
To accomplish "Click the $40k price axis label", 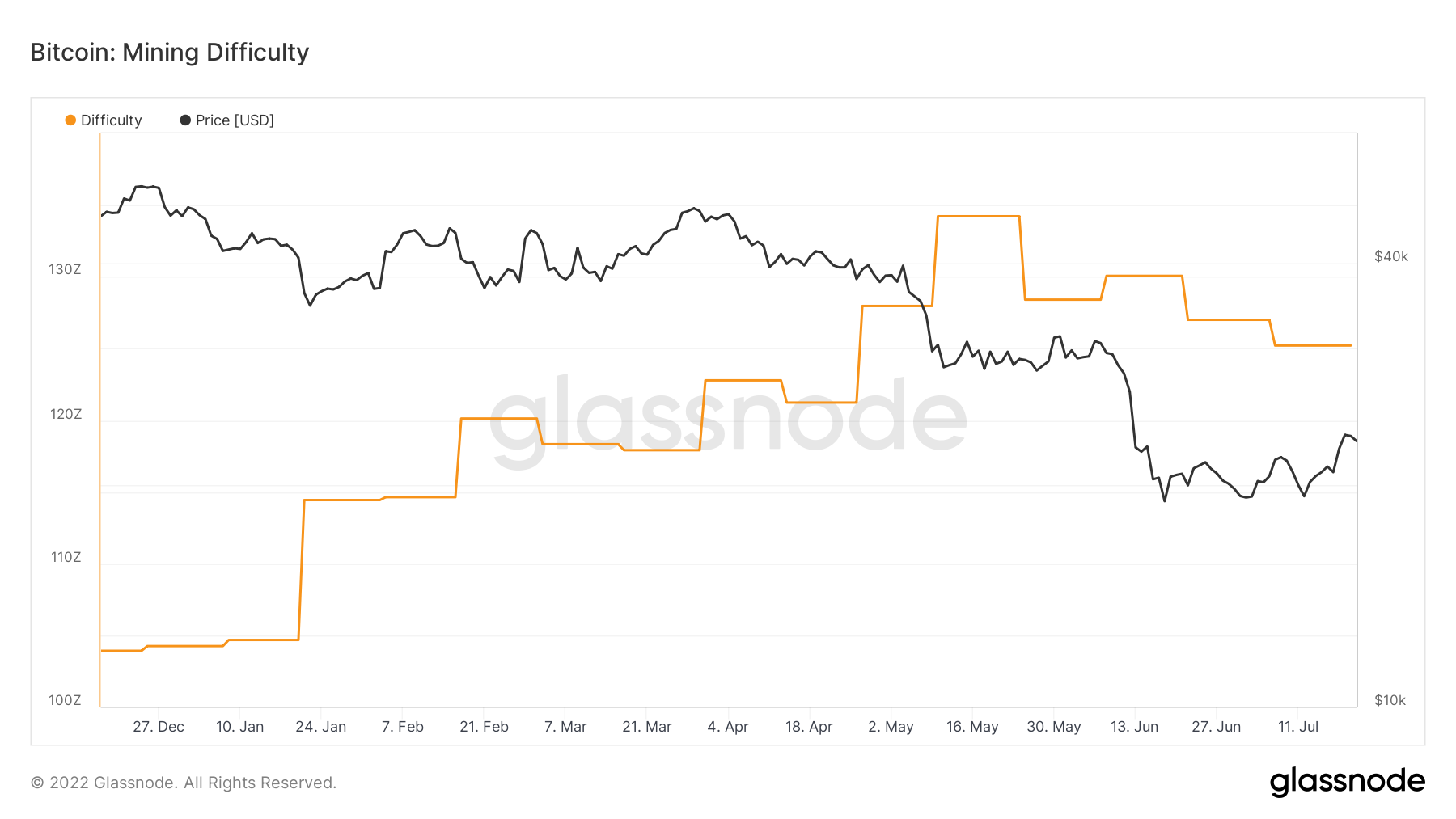I will 1391,256.
